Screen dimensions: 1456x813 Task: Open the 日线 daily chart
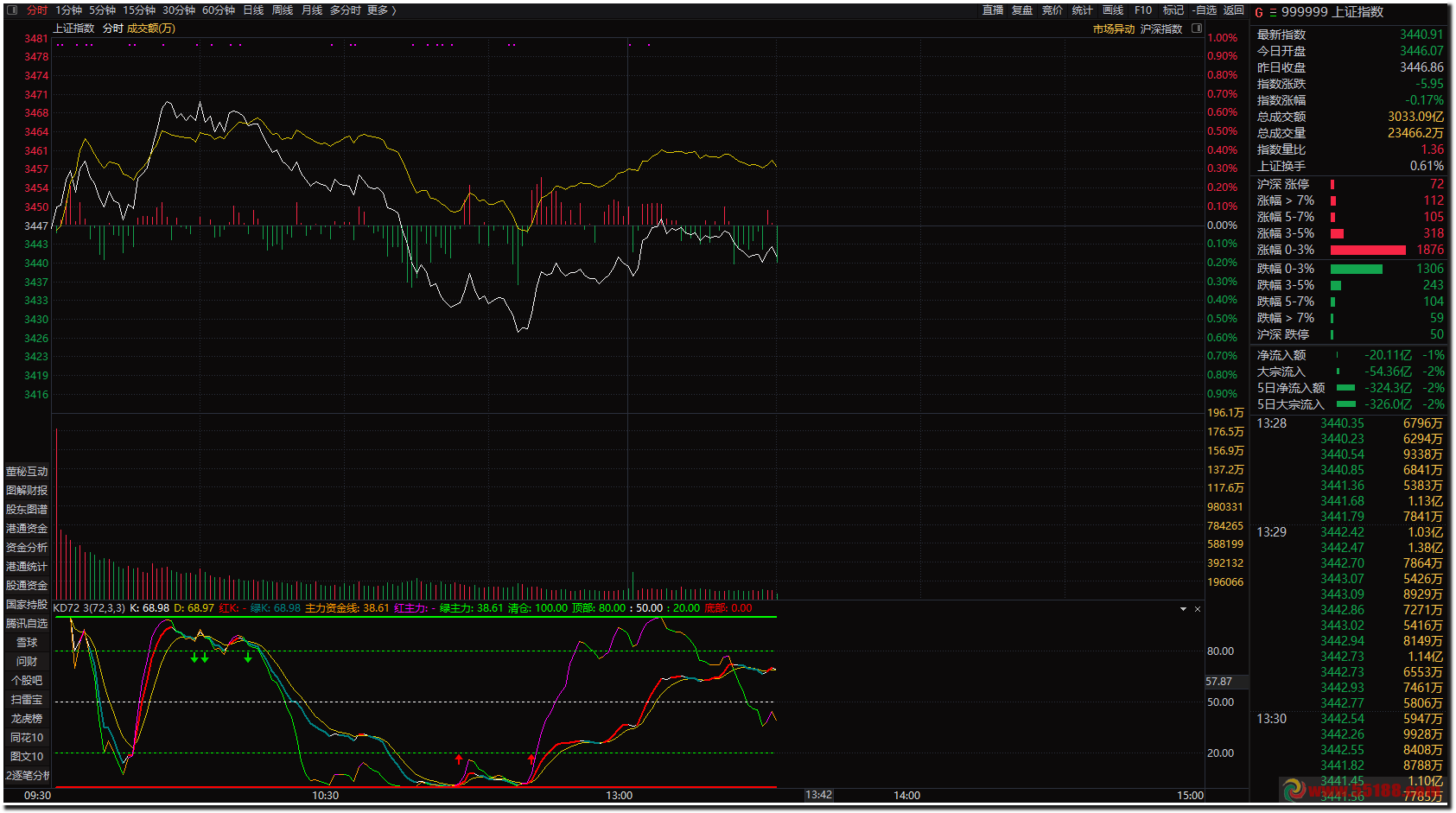(253, 10)
